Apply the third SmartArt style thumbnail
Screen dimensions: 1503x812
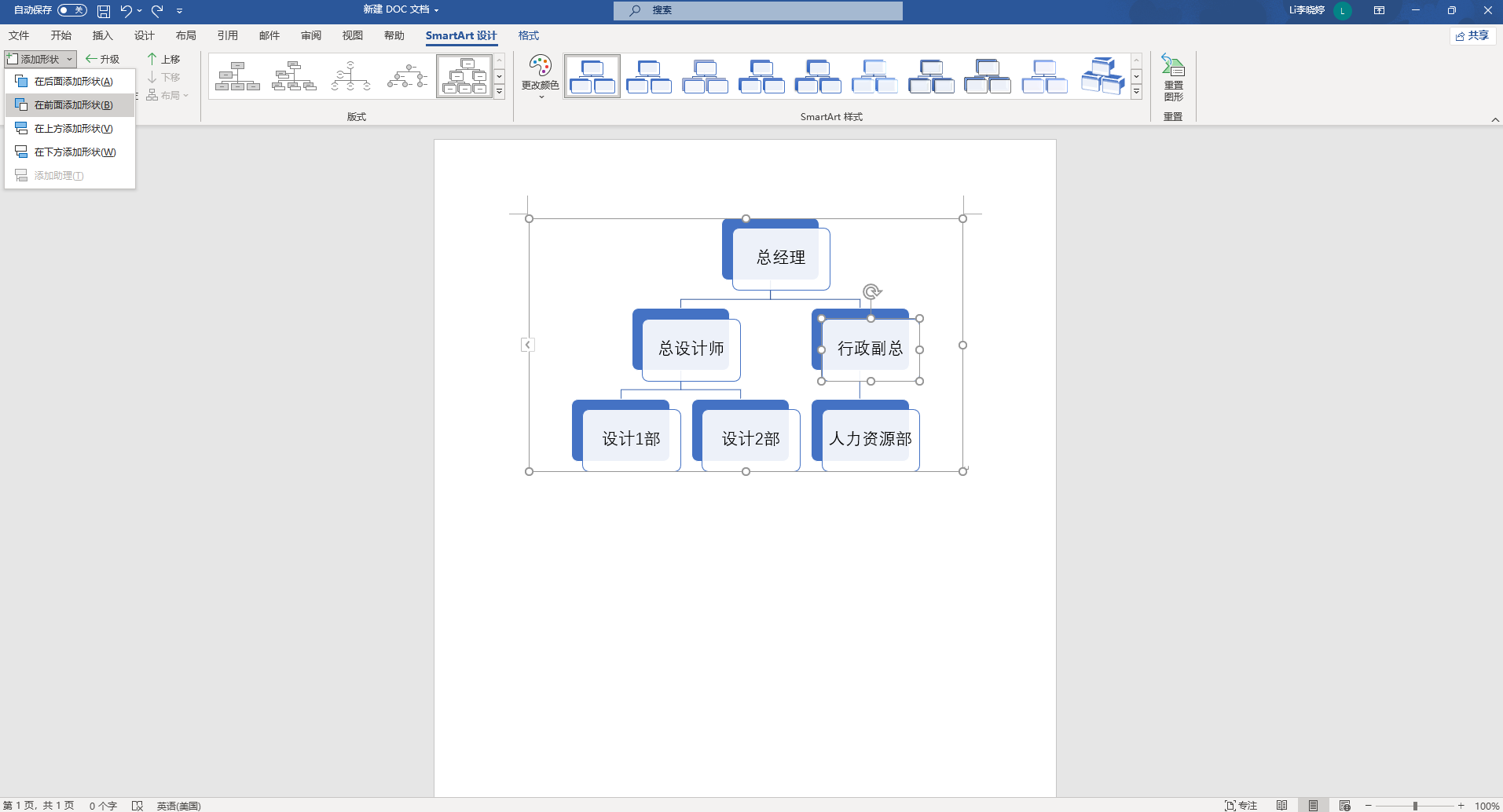[706, 76]
